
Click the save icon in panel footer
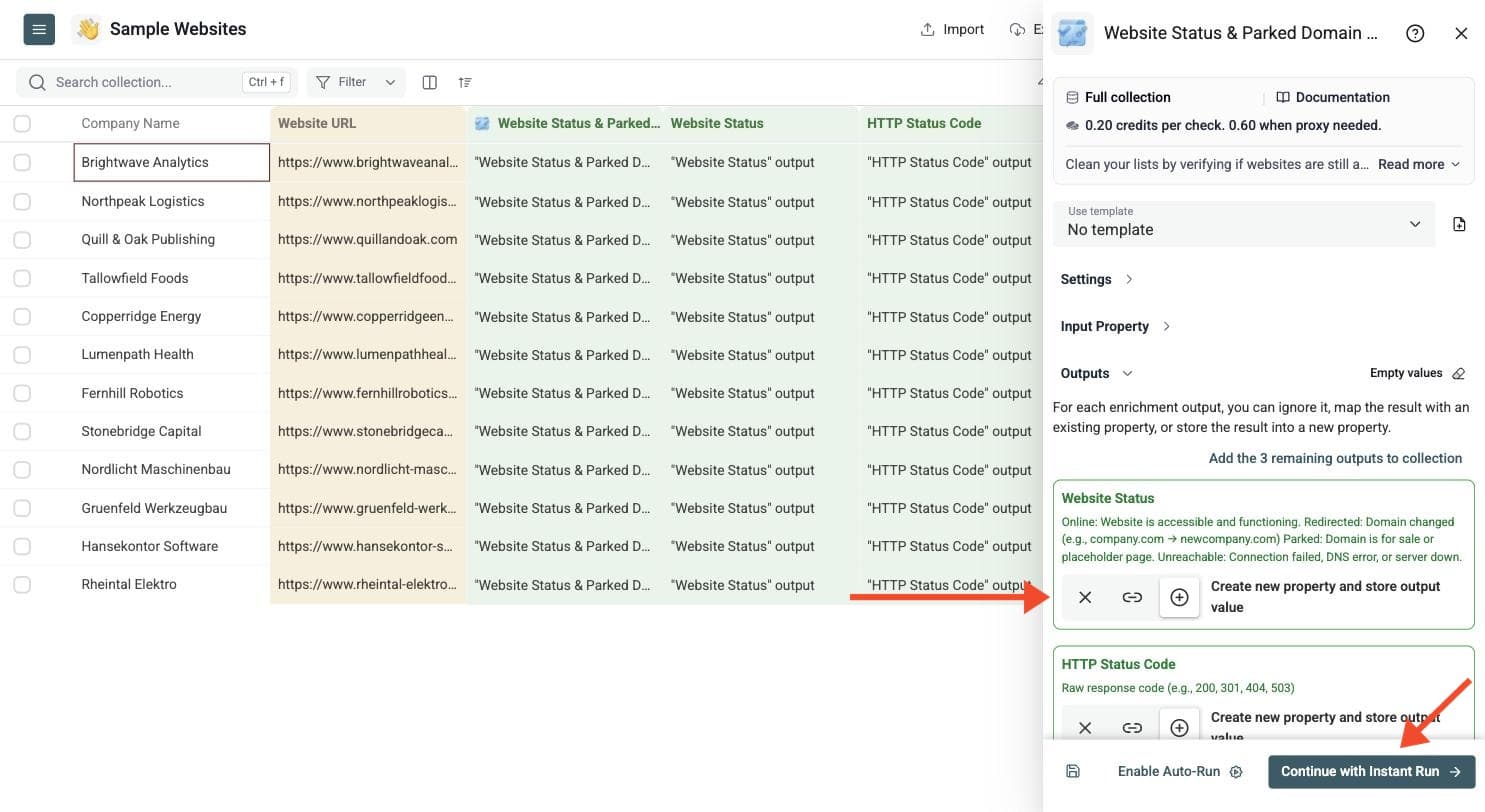point(1073,771)
